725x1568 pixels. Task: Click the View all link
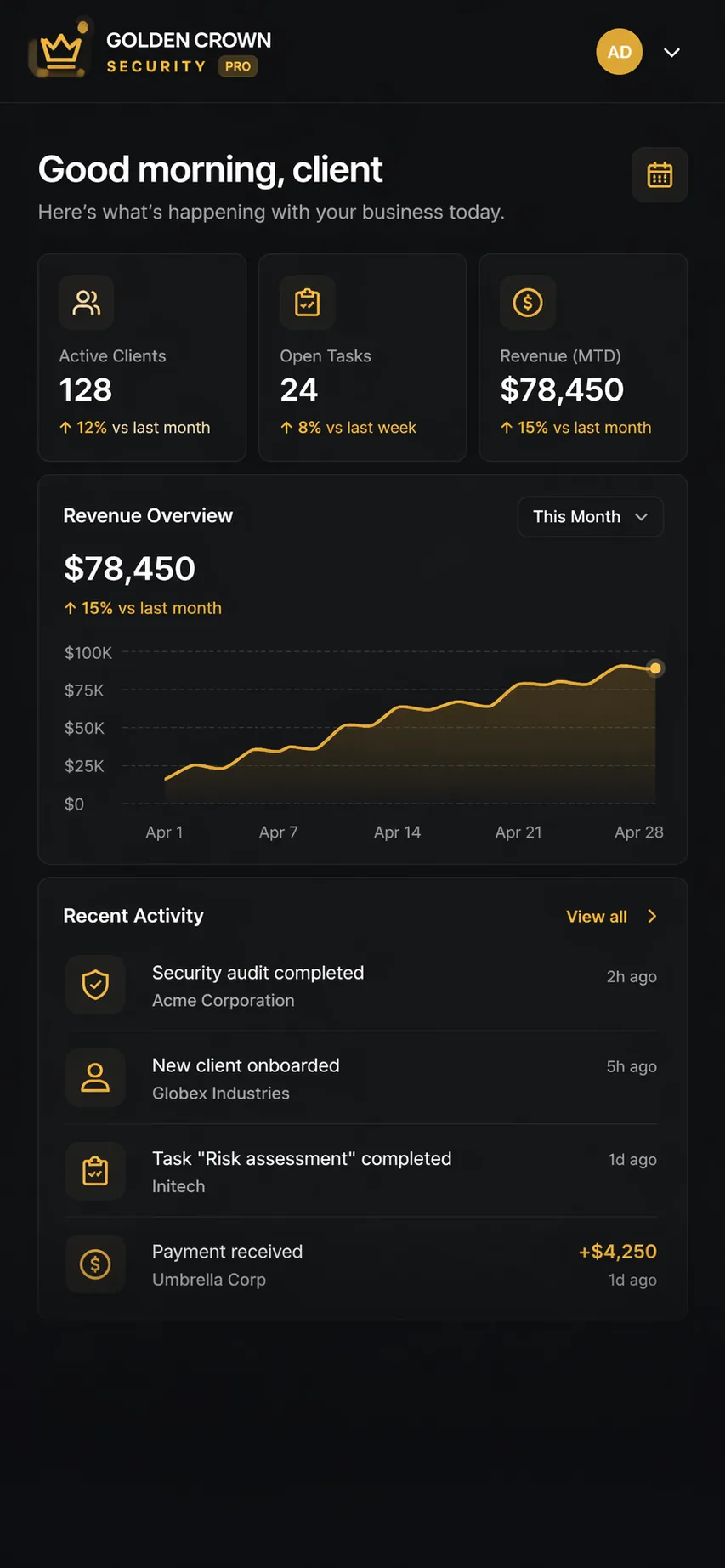597,917
